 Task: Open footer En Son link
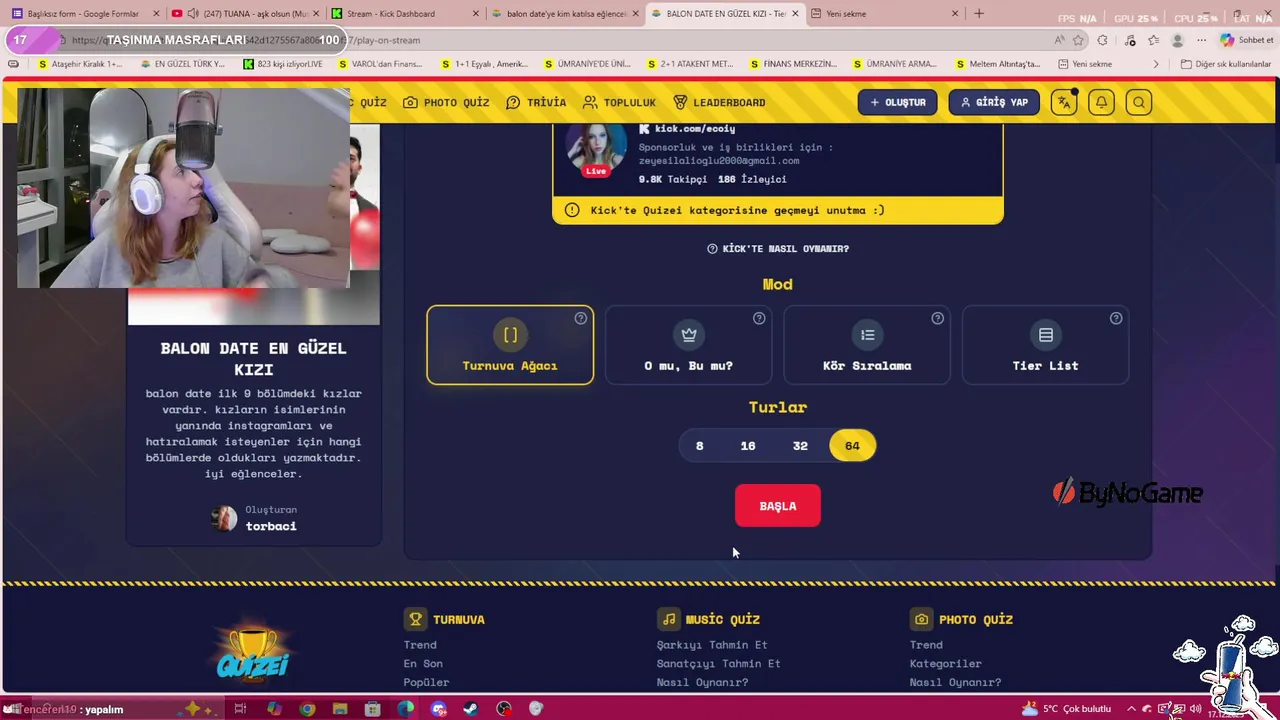[x=423, y=664]
